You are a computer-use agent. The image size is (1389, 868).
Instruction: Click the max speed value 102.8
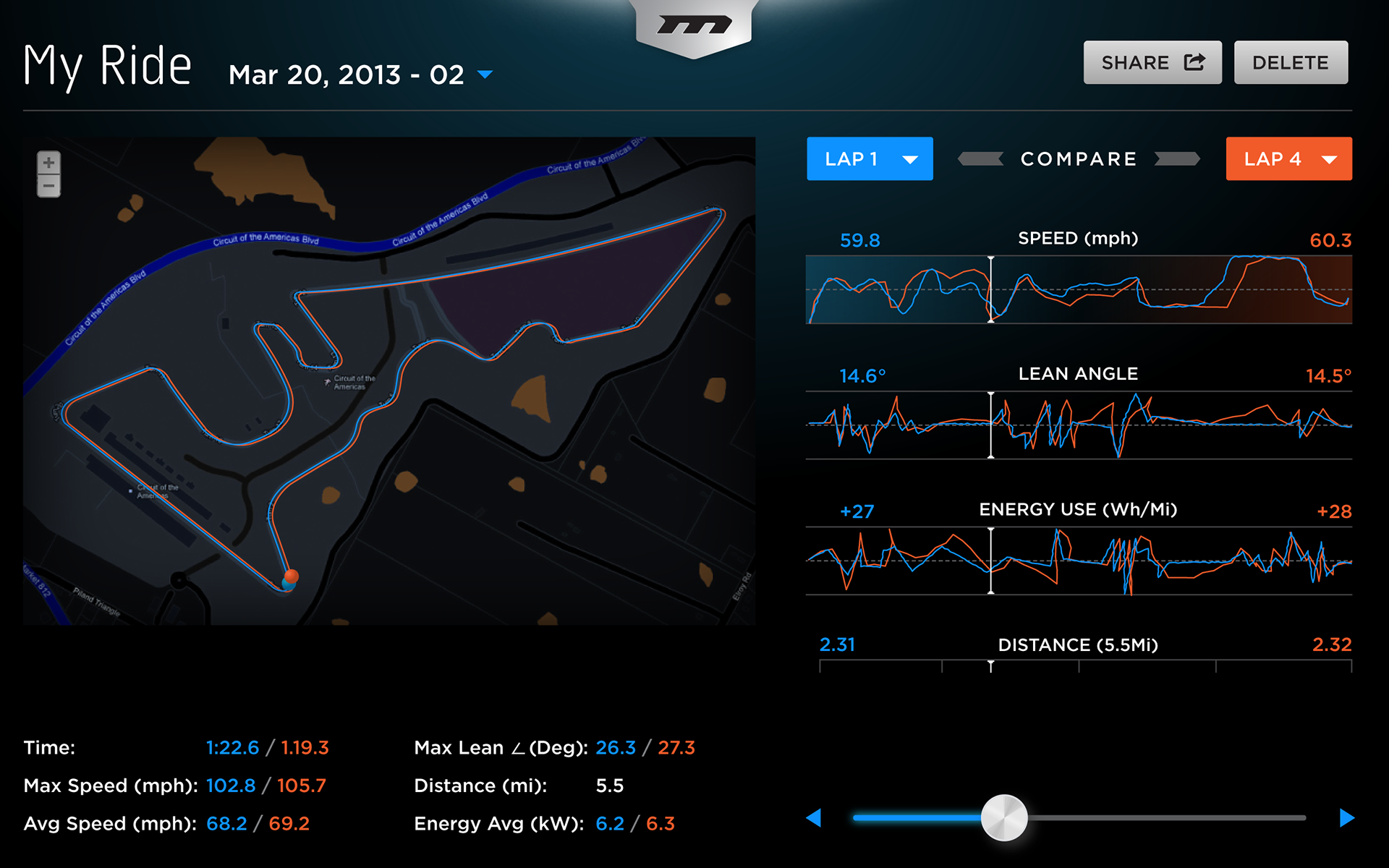[x=231, y=786]
